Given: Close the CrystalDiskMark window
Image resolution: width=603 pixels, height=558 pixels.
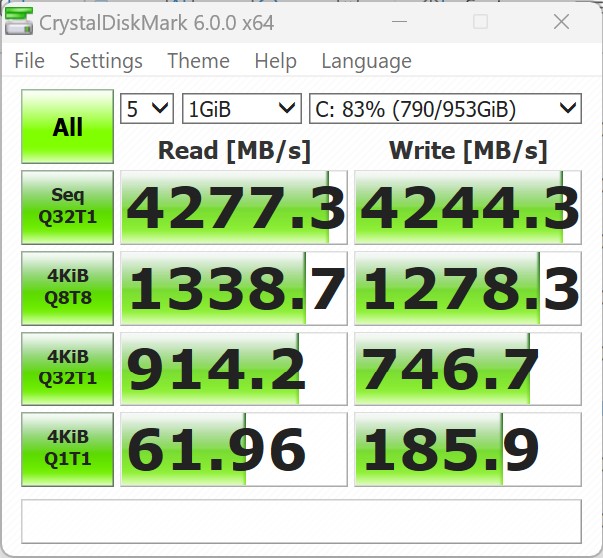Looking at the screenshot, I should click(561, 22).
